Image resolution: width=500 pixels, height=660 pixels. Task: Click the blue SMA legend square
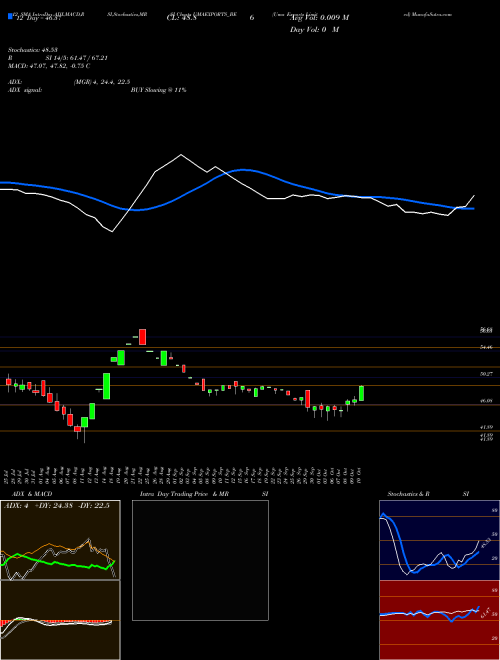10,16
